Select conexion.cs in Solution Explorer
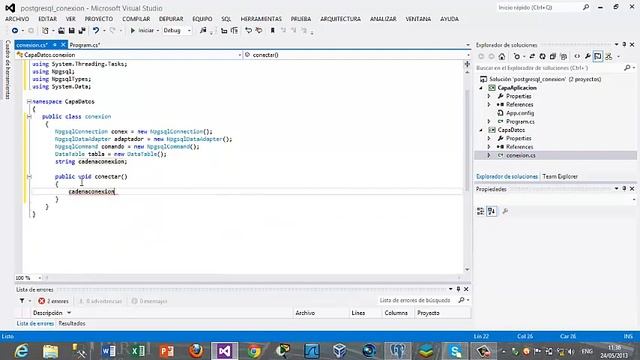 tap(521, 156)
